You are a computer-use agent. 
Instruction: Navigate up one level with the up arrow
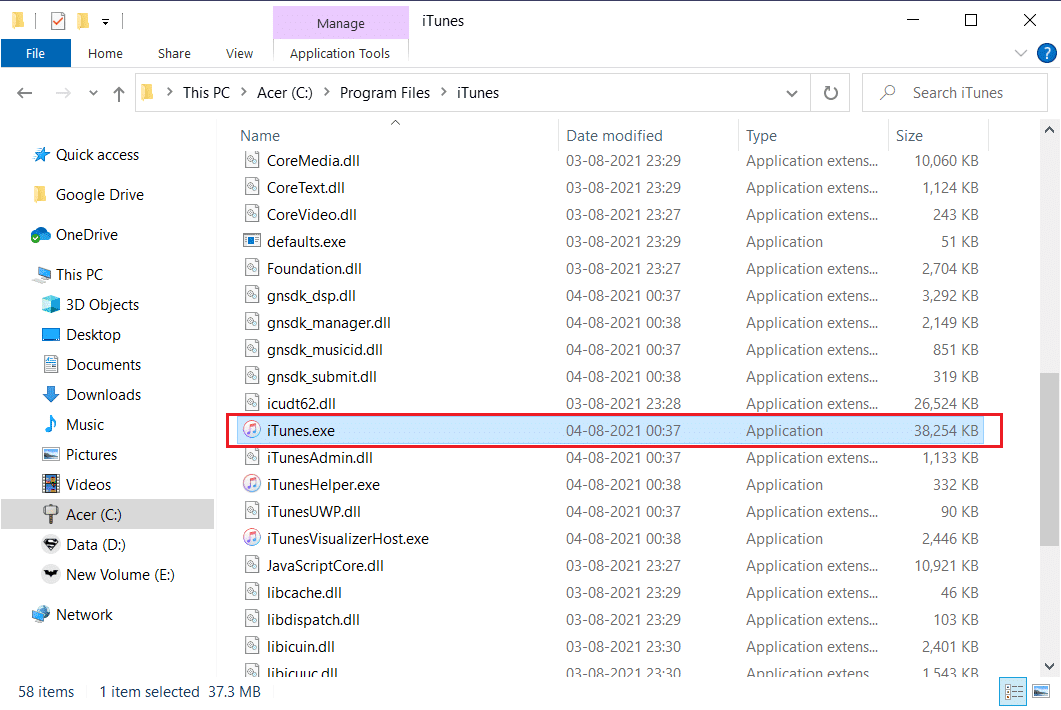[118, 92]
